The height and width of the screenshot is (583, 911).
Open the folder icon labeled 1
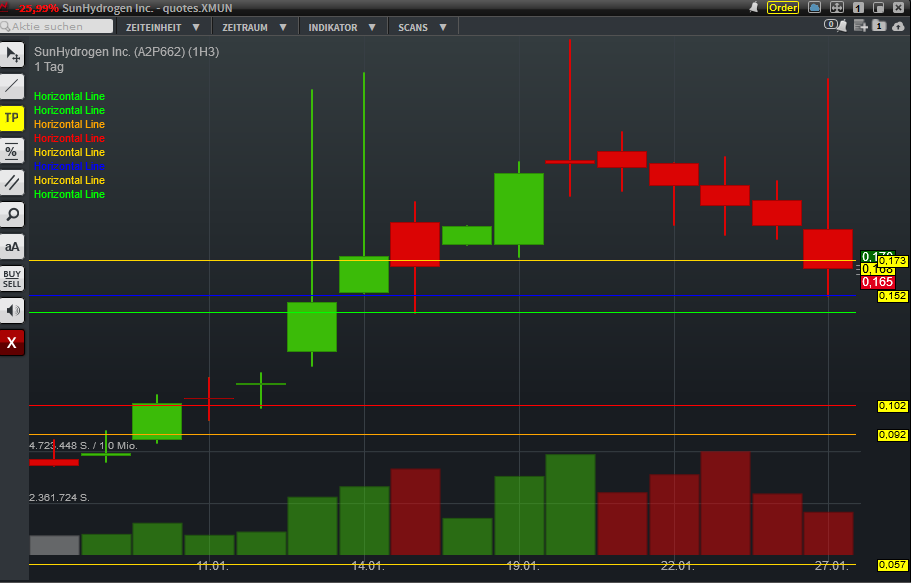(879, 26)
